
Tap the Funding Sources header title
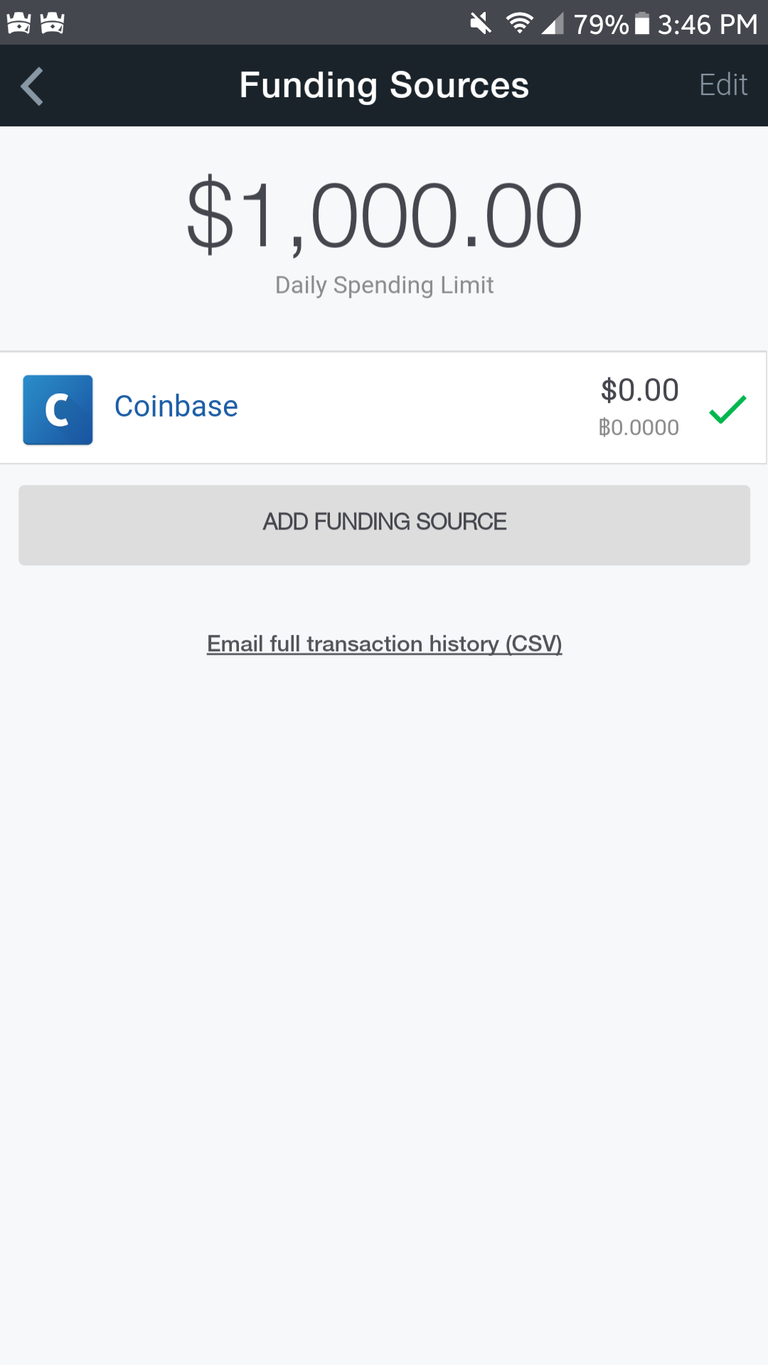(x=384, y=86)
